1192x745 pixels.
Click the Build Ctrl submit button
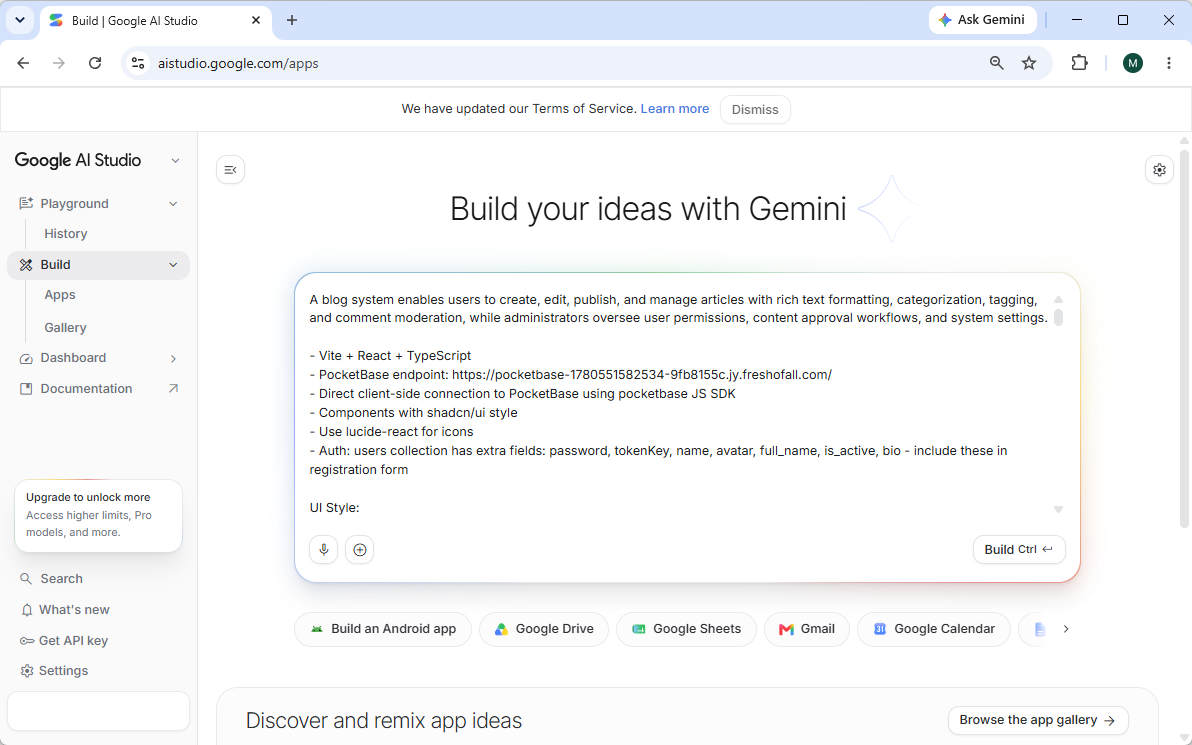click(x=1019, y=550)
